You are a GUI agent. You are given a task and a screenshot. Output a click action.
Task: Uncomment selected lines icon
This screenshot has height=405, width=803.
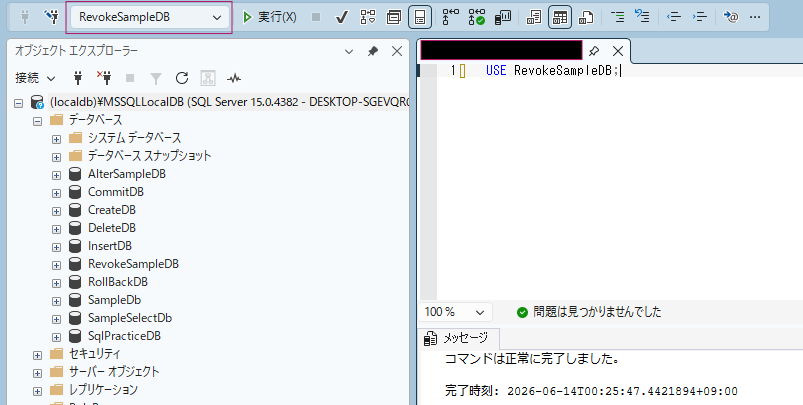coord(642,16)
